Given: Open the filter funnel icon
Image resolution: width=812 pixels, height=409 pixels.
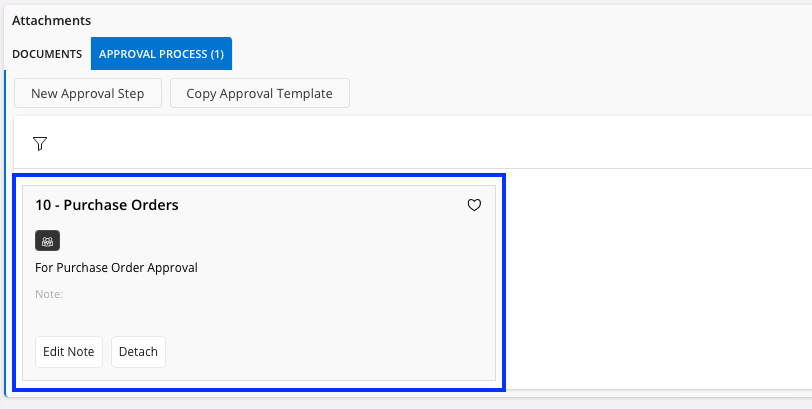Looking at the screenshot, I should tap(40, 144).
